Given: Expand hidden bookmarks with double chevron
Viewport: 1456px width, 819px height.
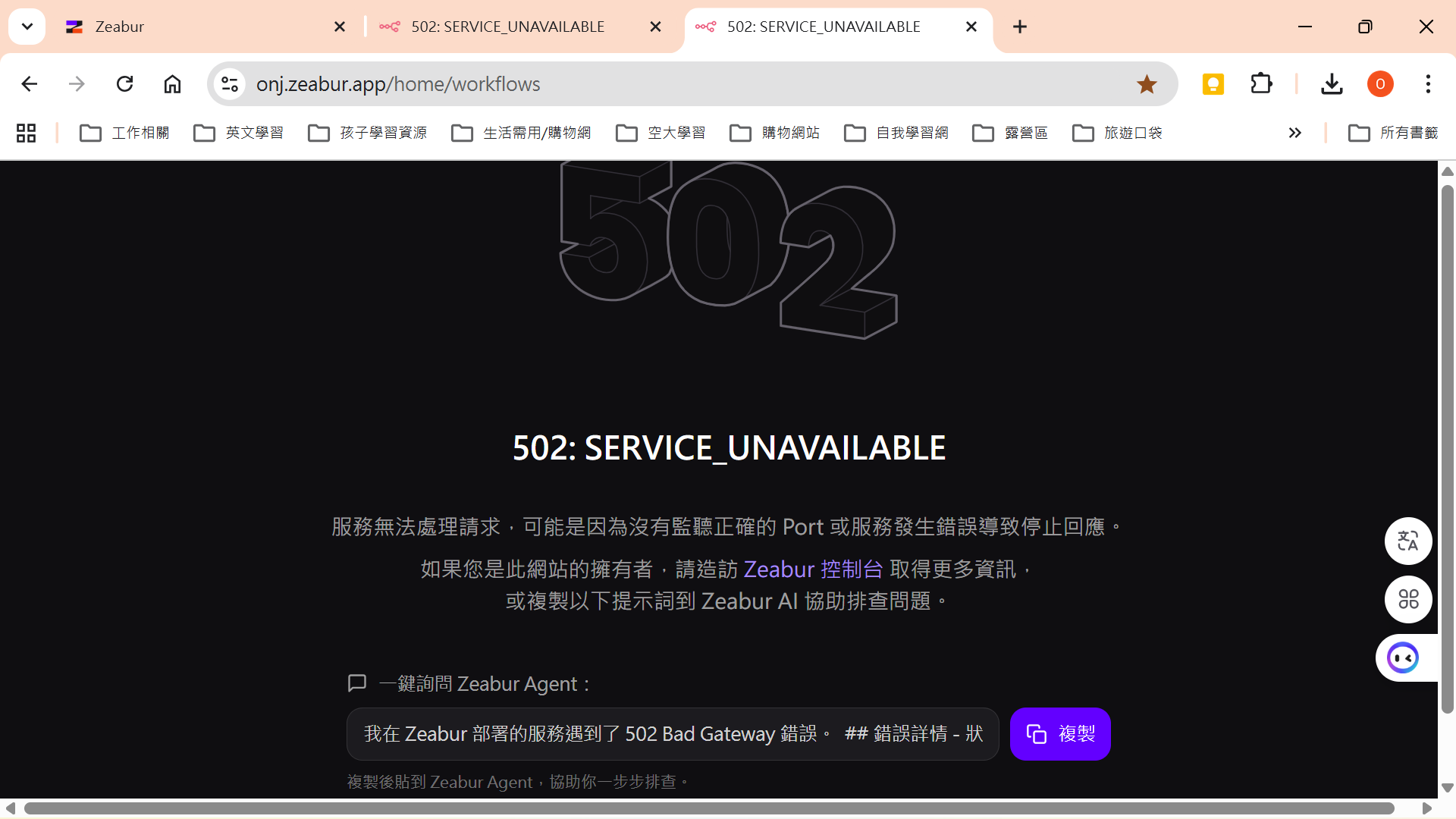Looking at the screenshot, I should coord(1294,132).
